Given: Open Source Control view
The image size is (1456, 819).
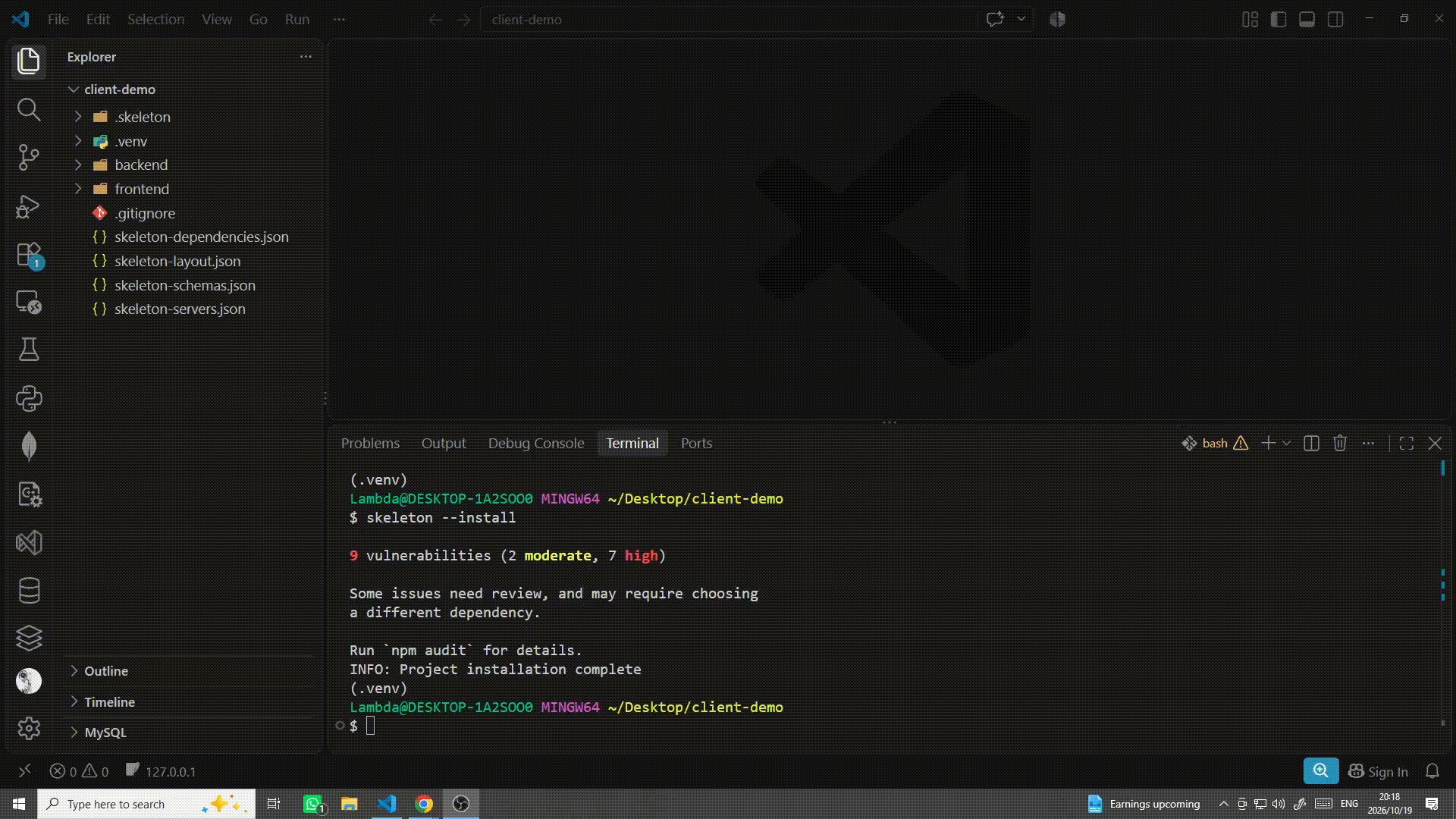Looking at the screenshot, I should [x=29, y=158].
